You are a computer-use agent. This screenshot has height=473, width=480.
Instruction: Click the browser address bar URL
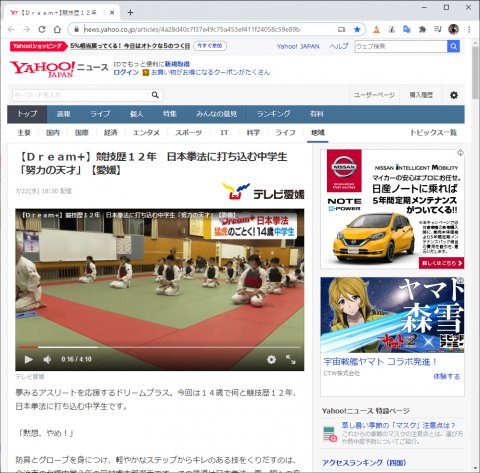point(192,29)
